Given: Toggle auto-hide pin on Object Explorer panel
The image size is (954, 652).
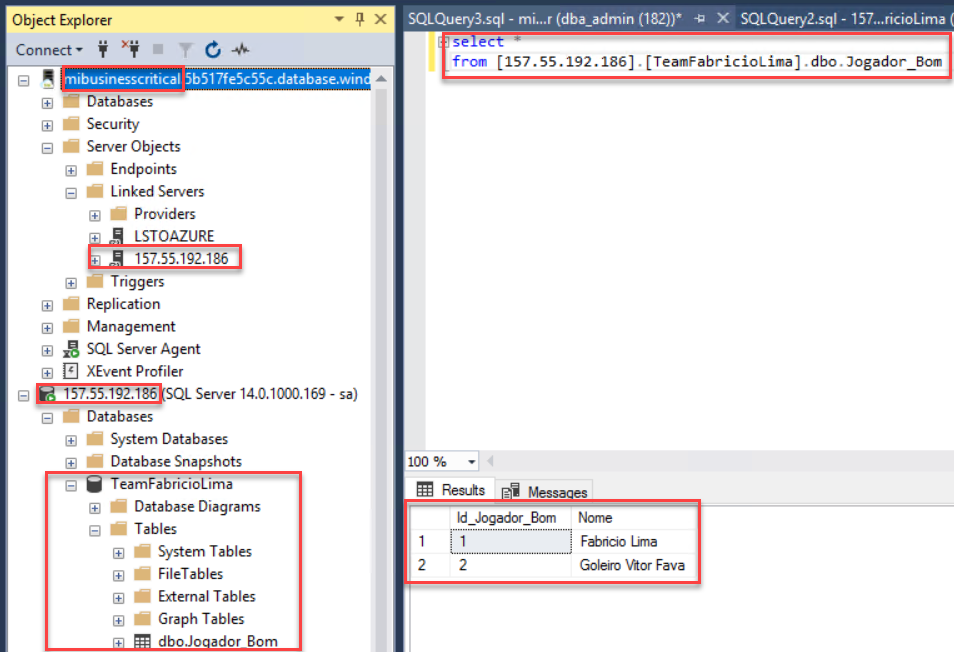Looking at the screenshot, I should click(360, 19).
